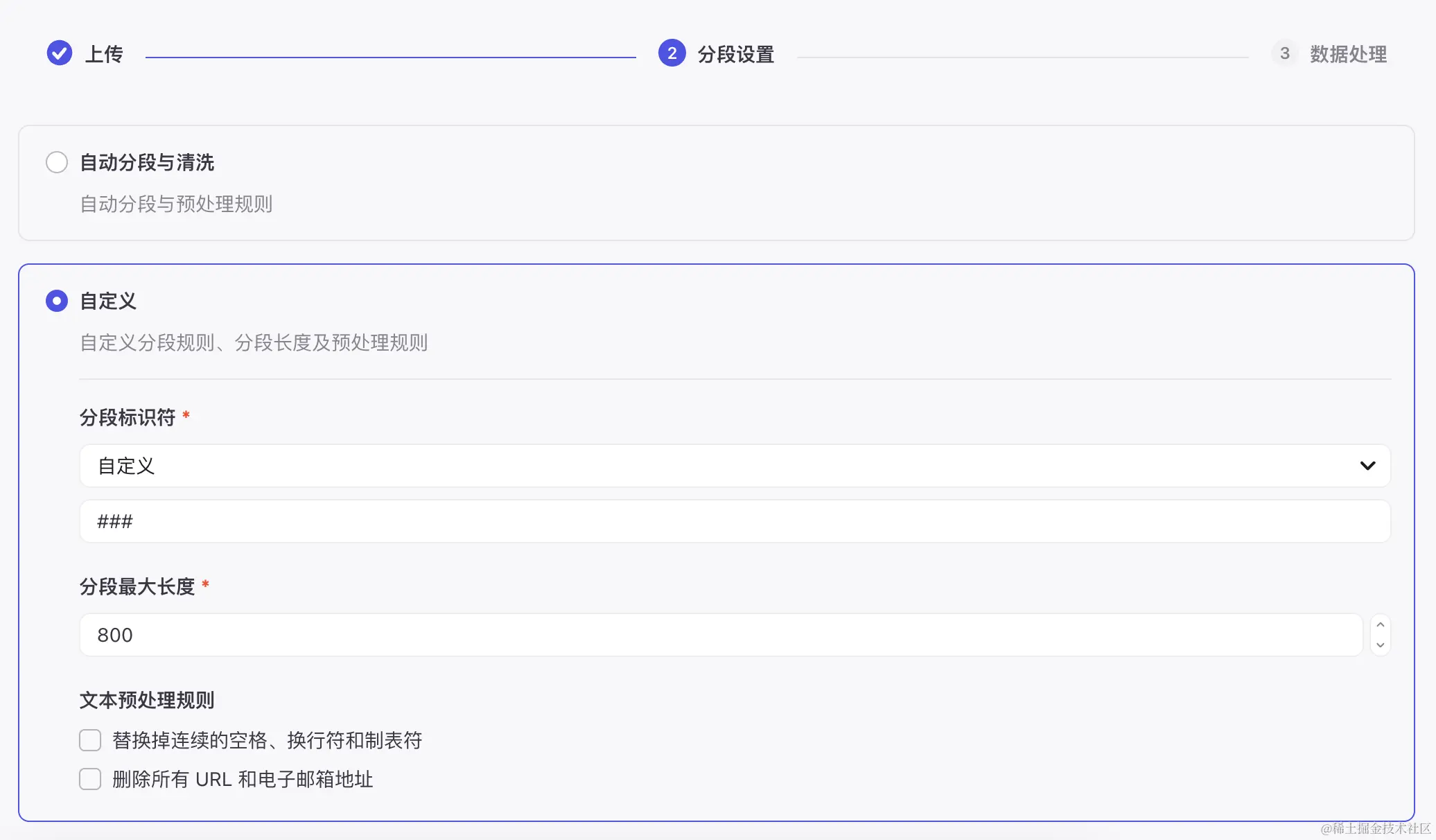Go to the 数据处理 step
Viewport: 1436px width, 840px height.
[1349, 54]
